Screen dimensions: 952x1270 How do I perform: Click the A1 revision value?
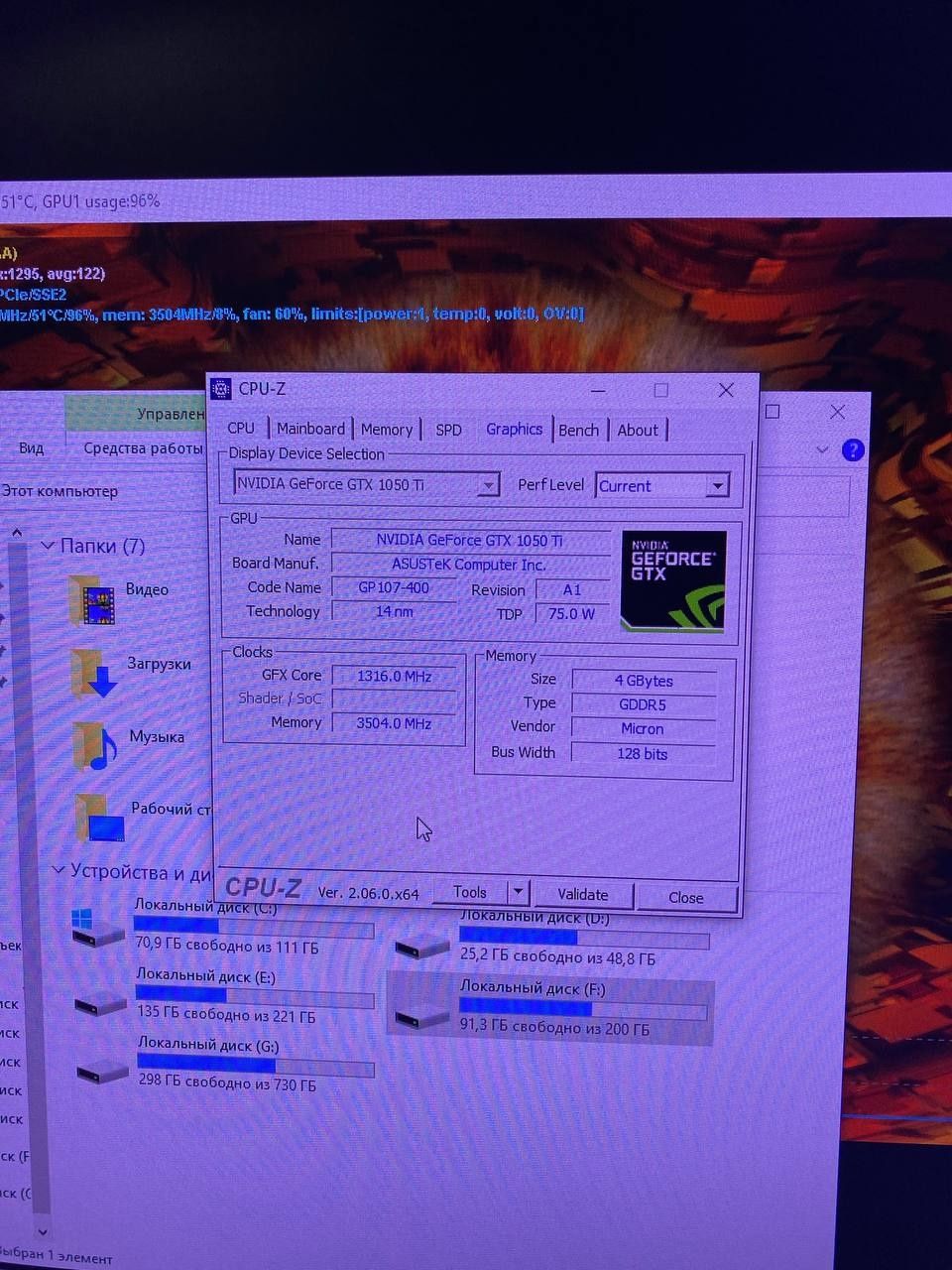click(572, 589)
